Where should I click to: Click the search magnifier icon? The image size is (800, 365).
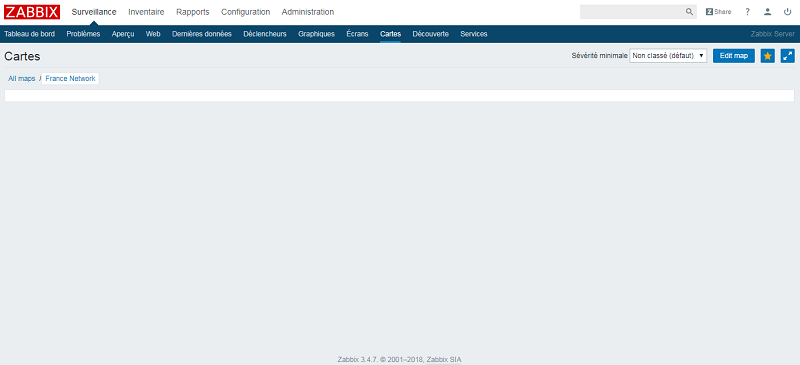pos(689,12)
